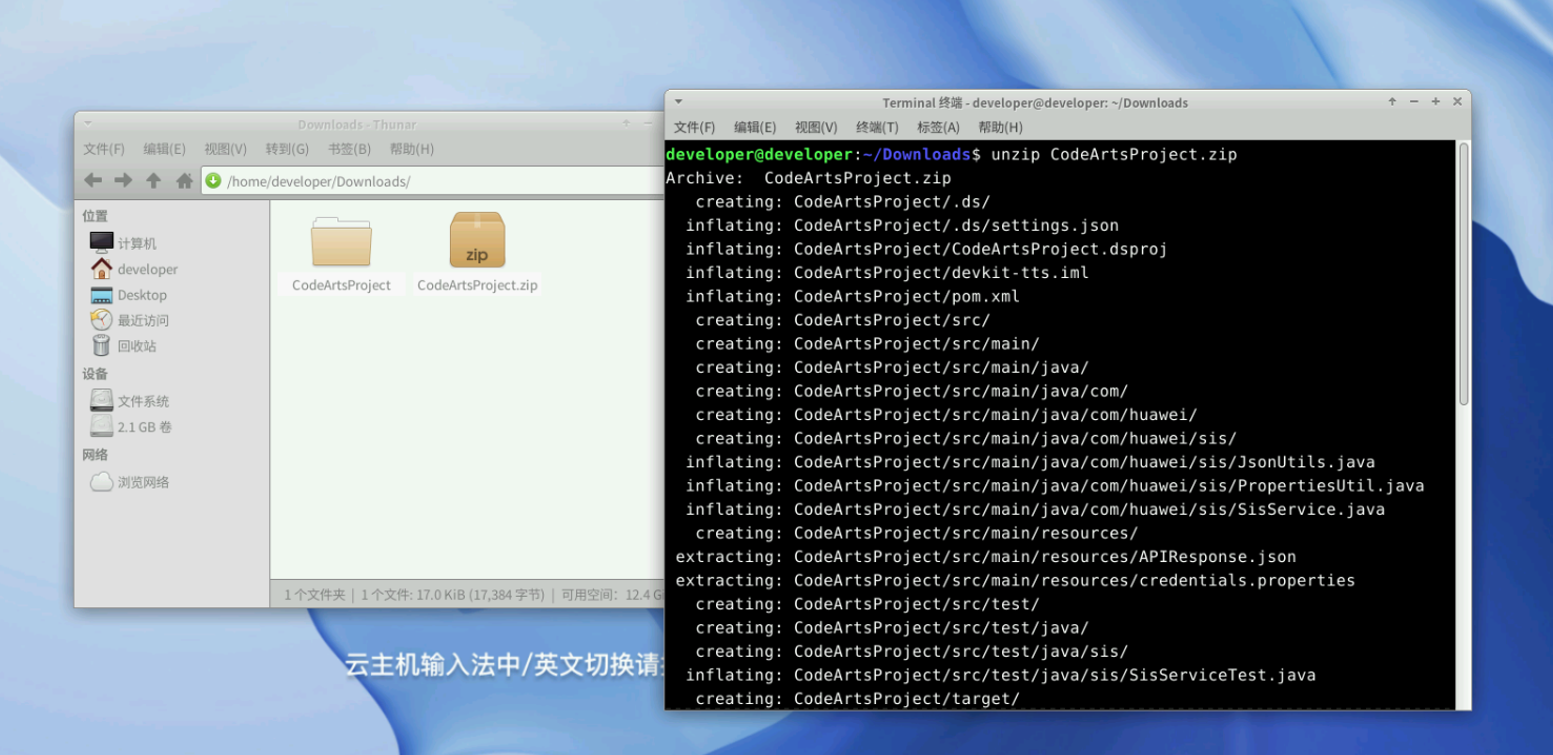1553x755 pixels.
Task: Open Thunar 书签(B) menu
Action: 349,149
